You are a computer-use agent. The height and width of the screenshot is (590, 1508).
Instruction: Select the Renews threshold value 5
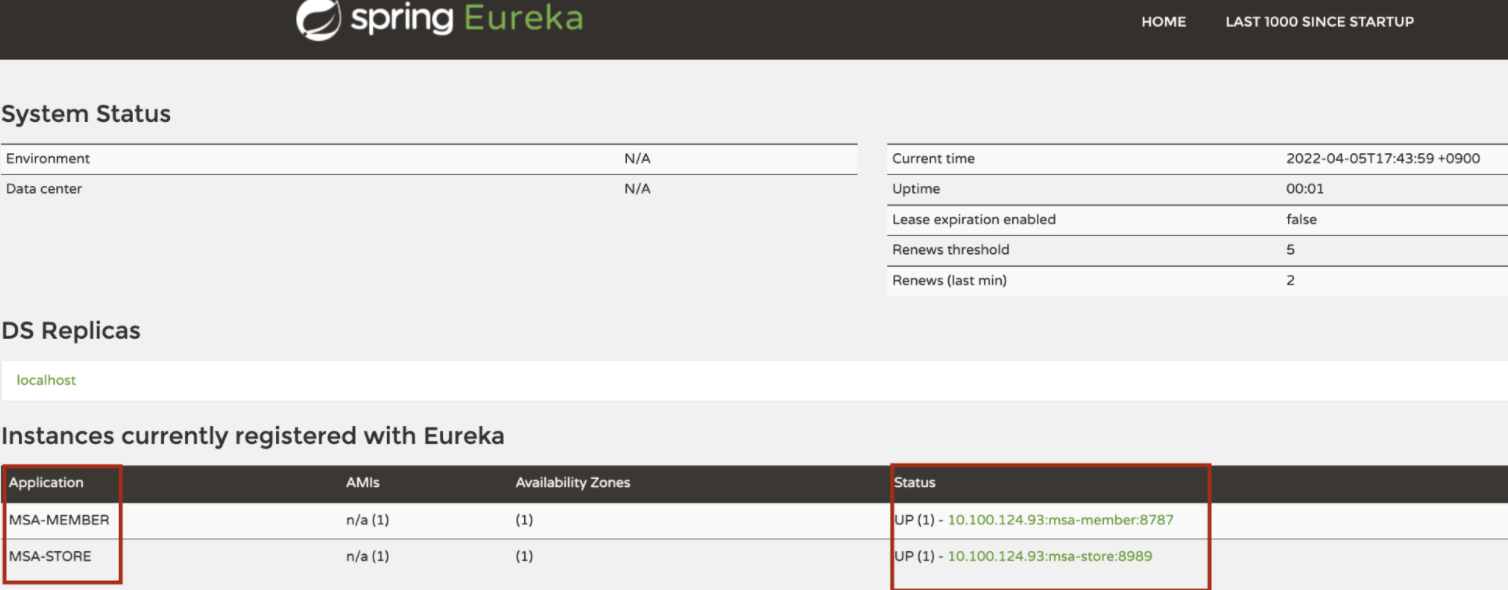click(x=1291, y=249)
